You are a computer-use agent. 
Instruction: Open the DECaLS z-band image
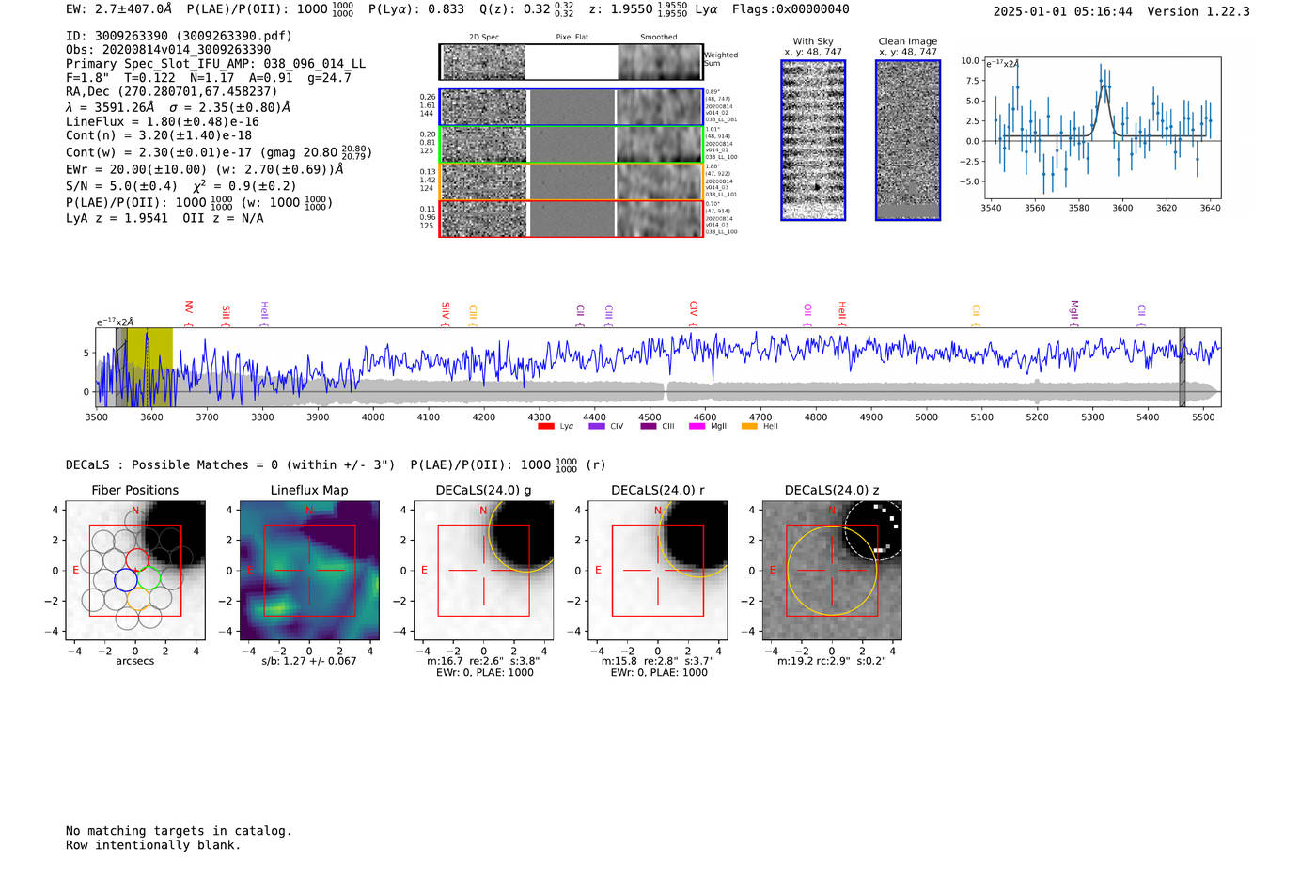click(x=832, y=570)
